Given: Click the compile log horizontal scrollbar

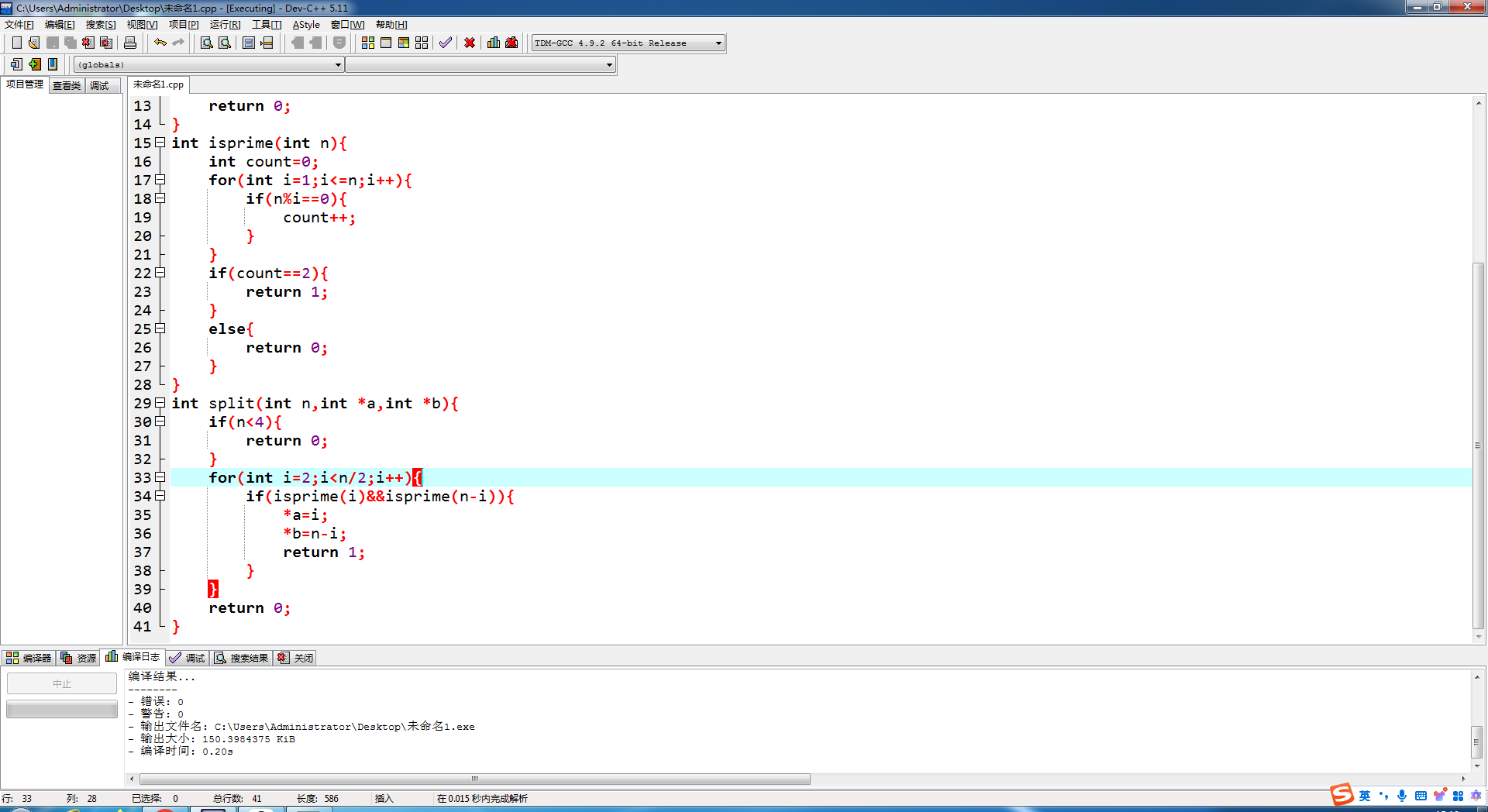Looking at the screenshot, I should click(475, 779).
